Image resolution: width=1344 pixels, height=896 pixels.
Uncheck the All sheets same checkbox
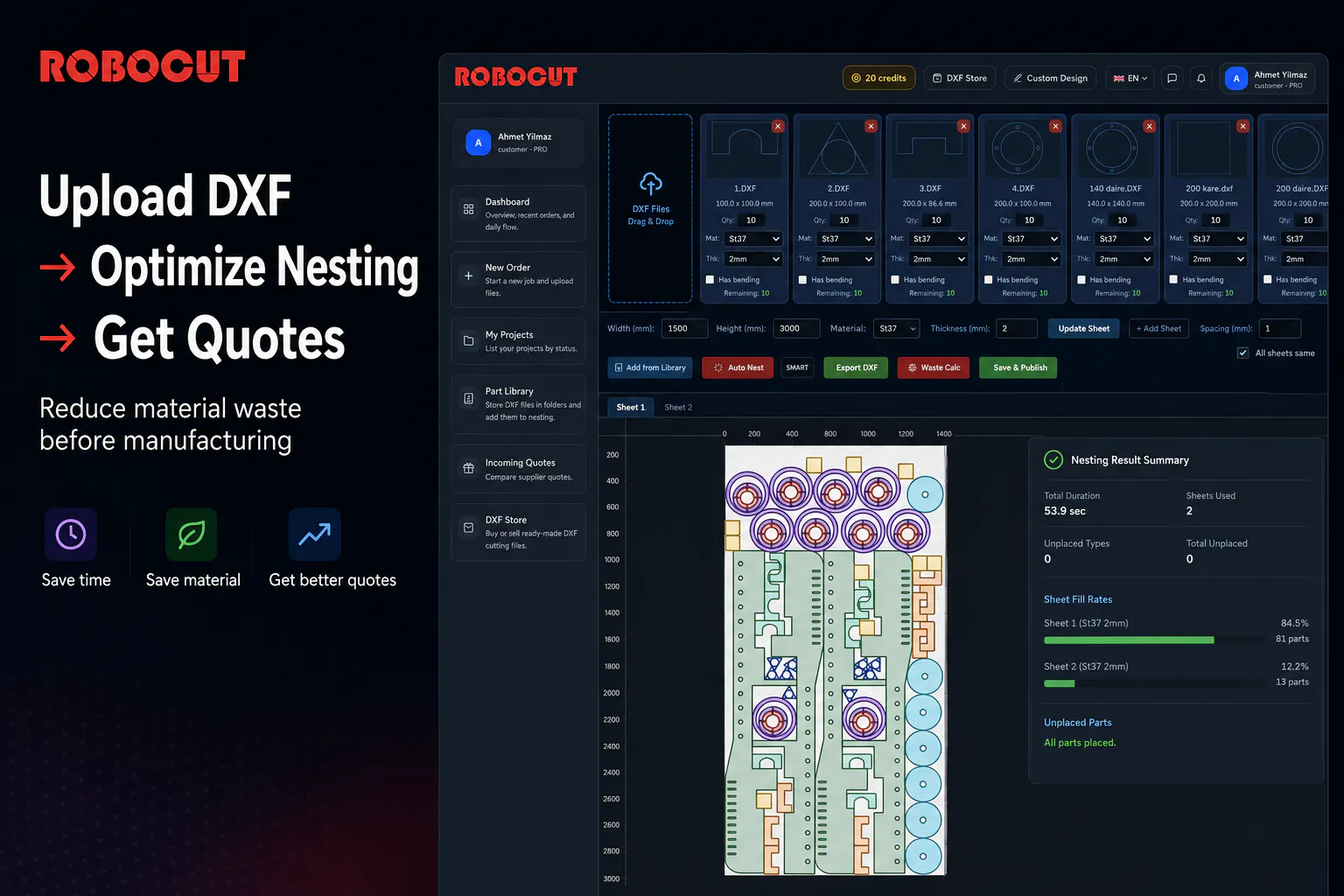[1242, 353]
